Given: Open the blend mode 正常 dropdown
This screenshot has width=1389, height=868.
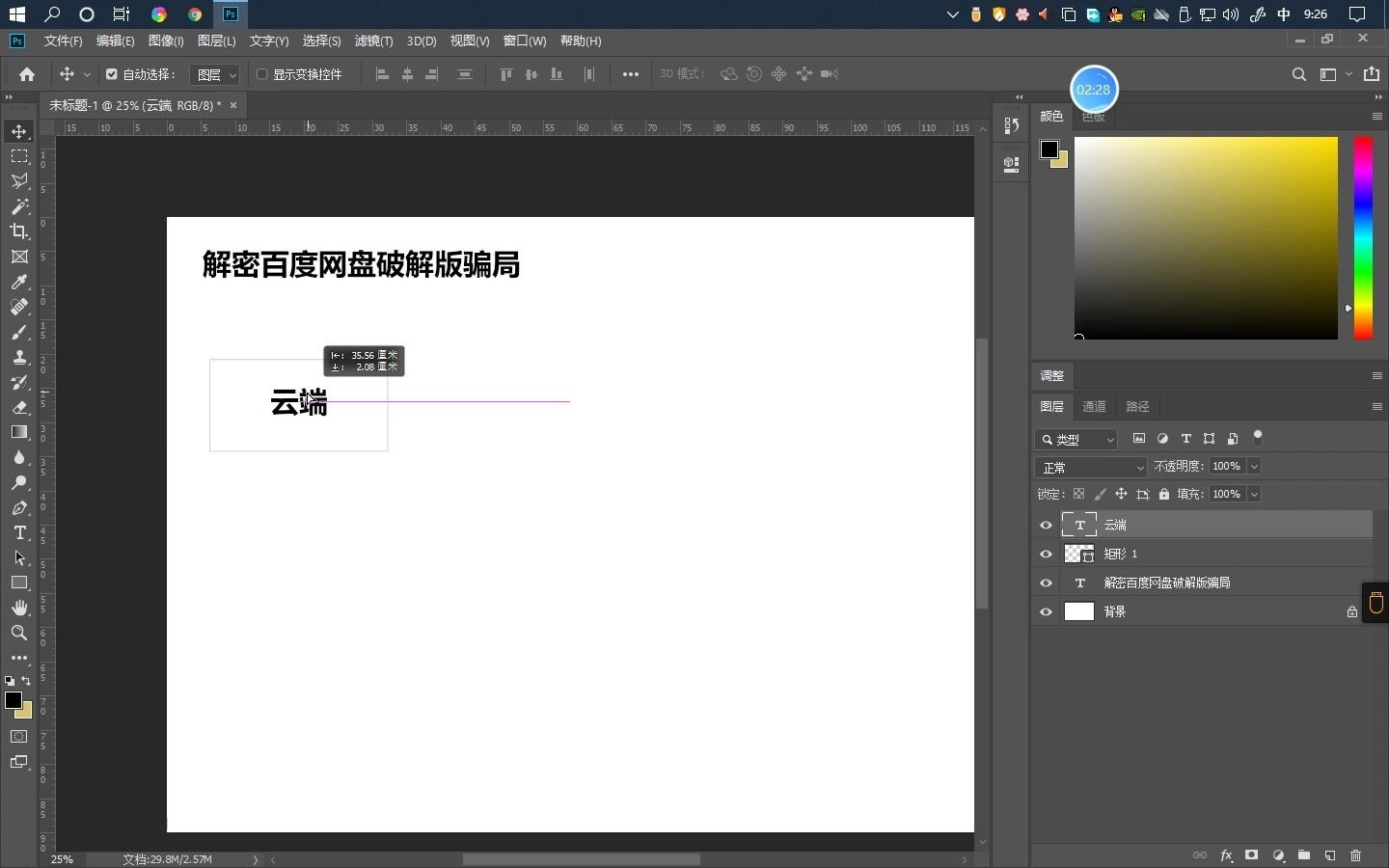Looking at the screenshot, I should (x=1090, y=467).
